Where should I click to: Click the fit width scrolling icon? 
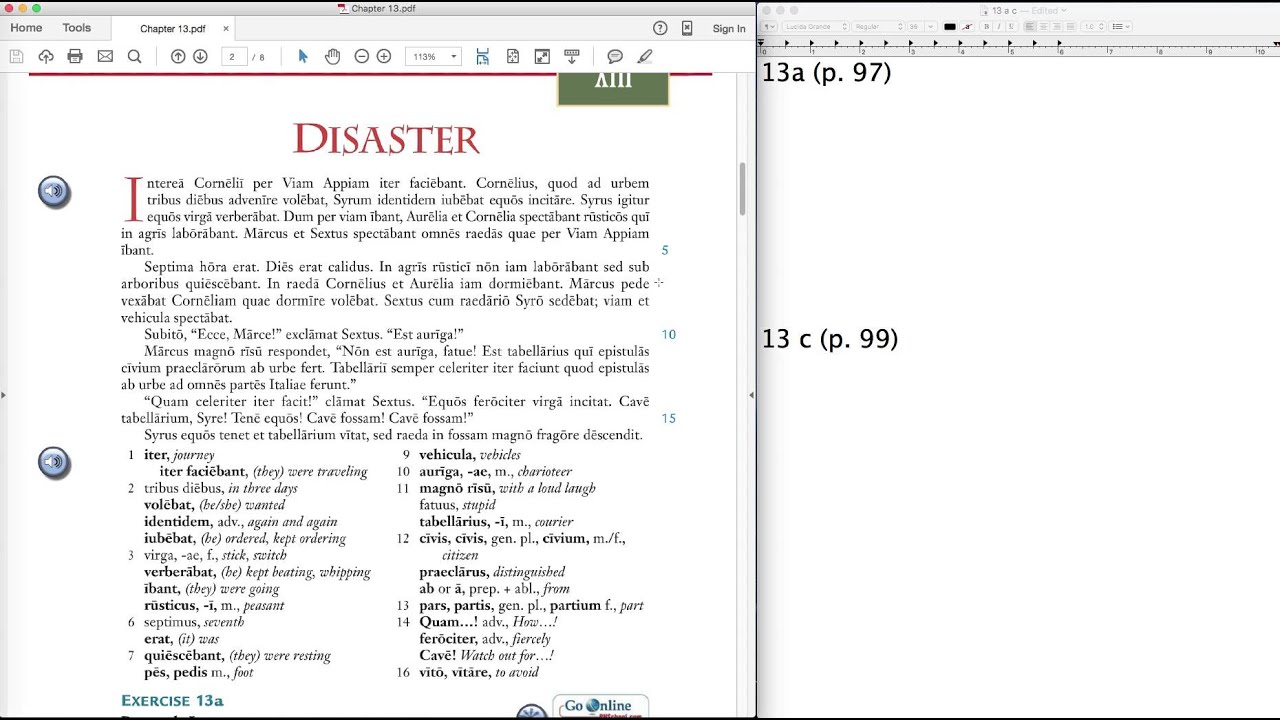point(482,57)
